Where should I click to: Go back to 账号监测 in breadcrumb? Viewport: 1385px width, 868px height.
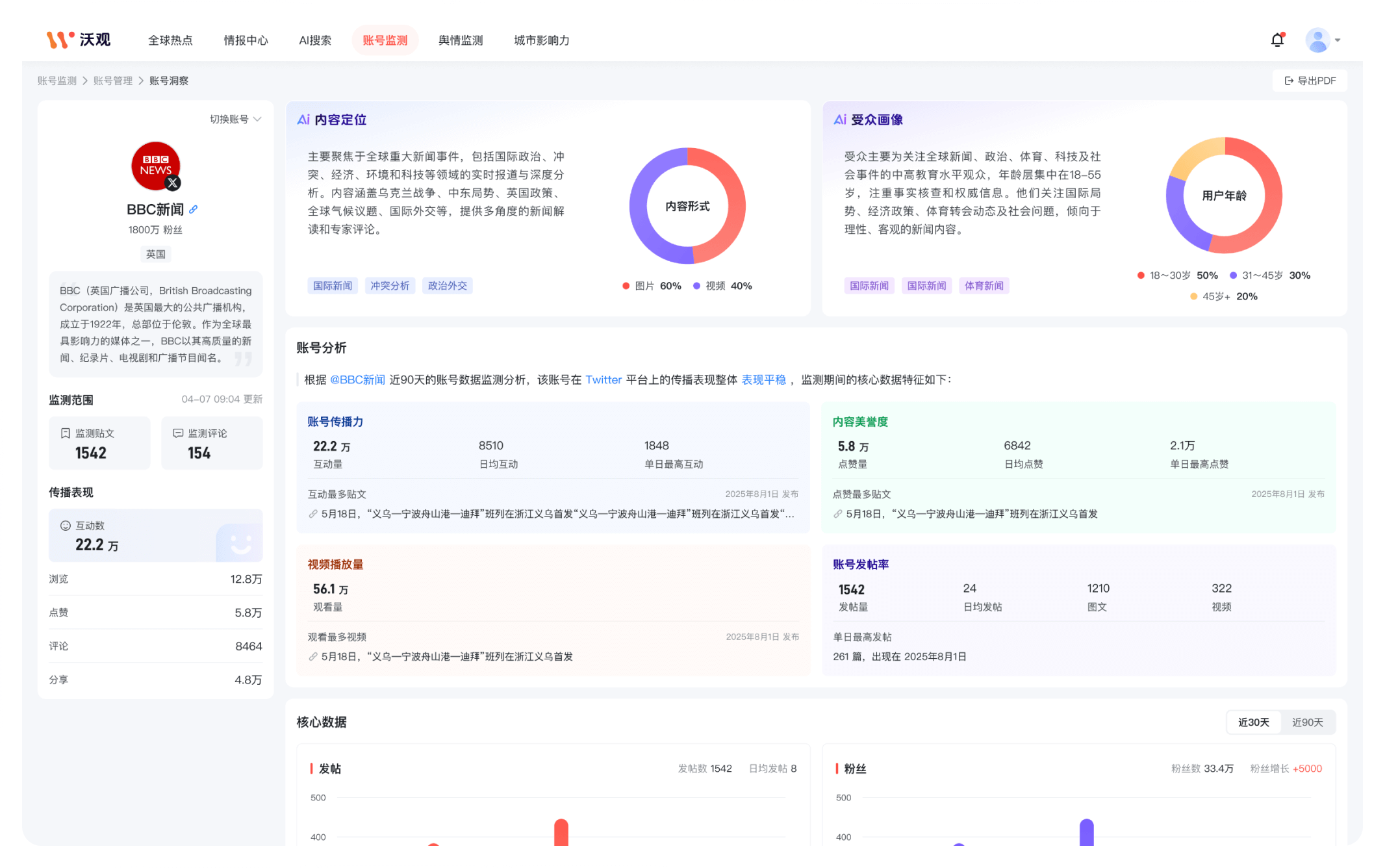click(57, 81)
